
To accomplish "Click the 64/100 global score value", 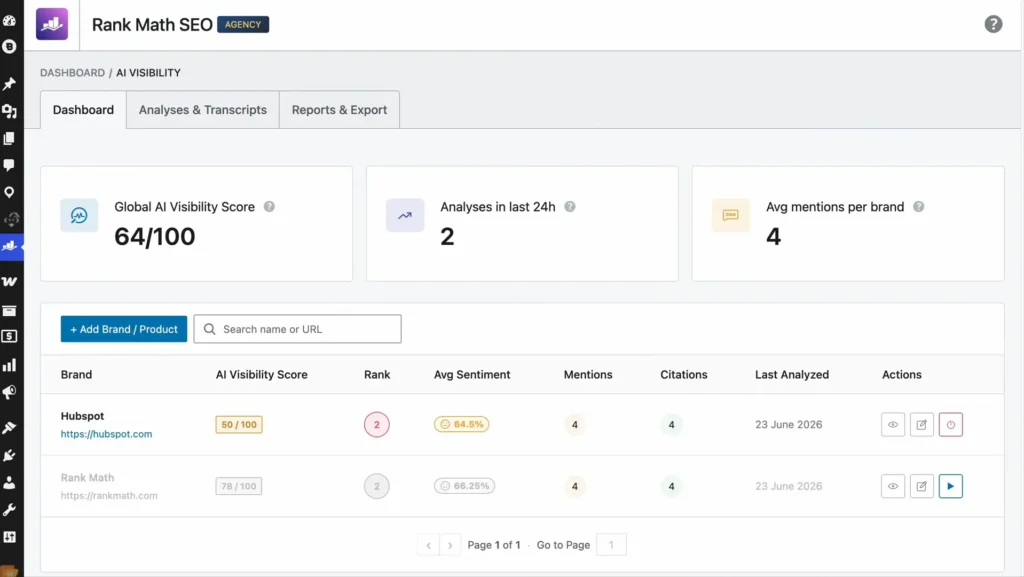I will click(155, 236).
